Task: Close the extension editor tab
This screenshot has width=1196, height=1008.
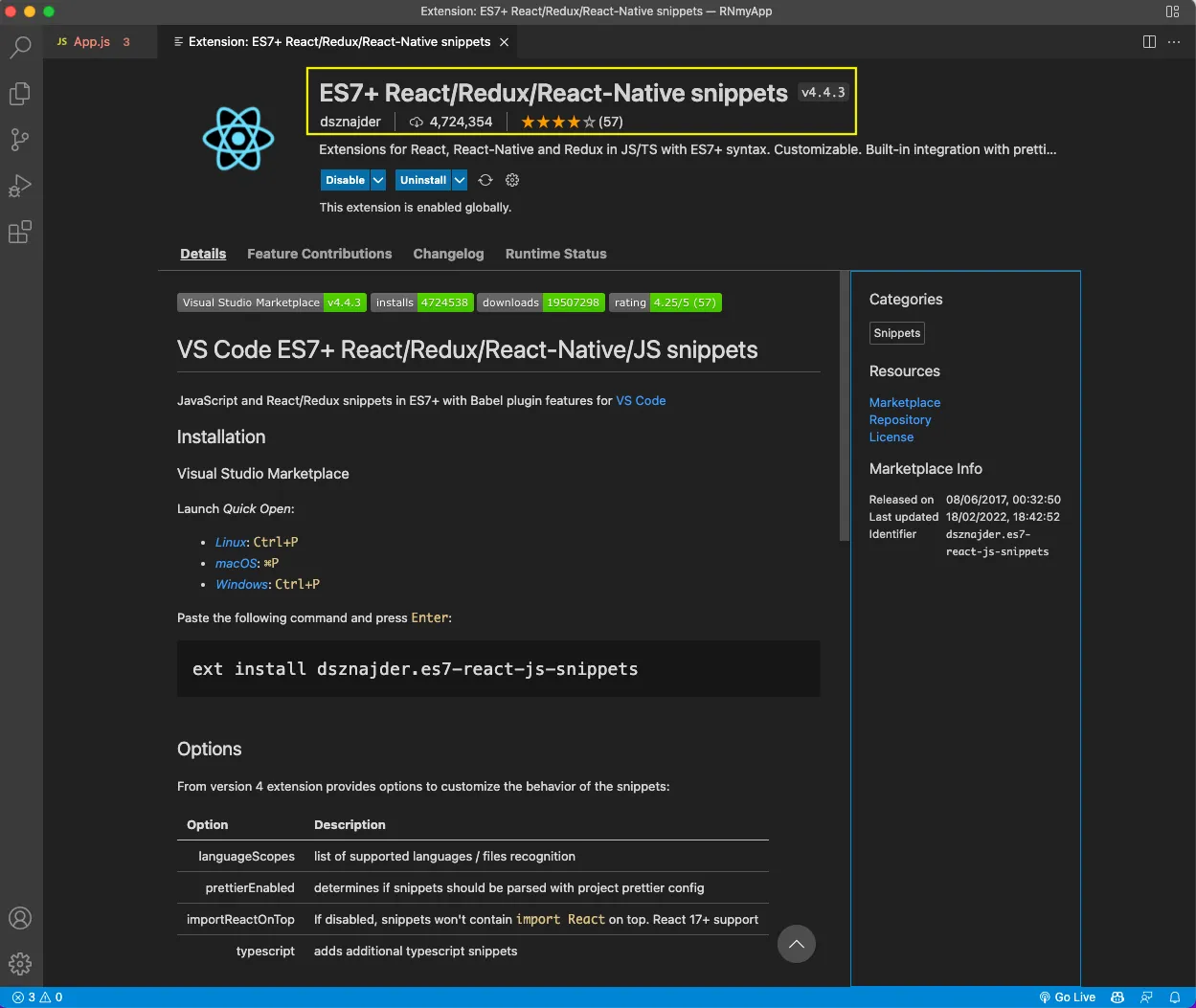Action: (505, 42)
